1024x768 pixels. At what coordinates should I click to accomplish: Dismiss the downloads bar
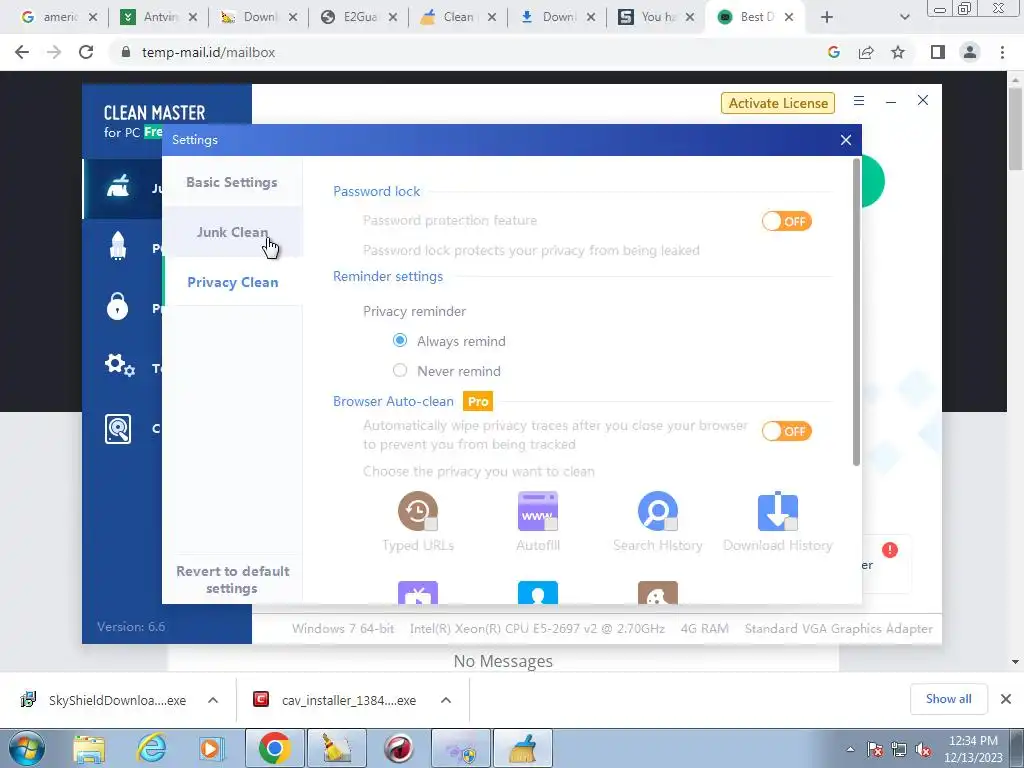pyautogui.click(x=1006, y=699)
